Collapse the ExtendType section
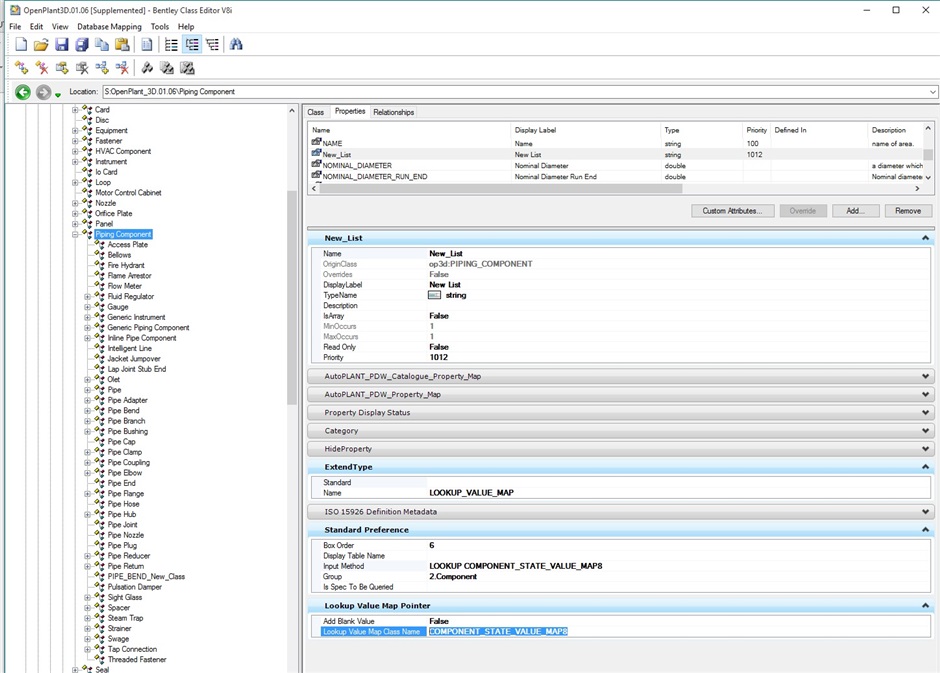 coord(926,466)
